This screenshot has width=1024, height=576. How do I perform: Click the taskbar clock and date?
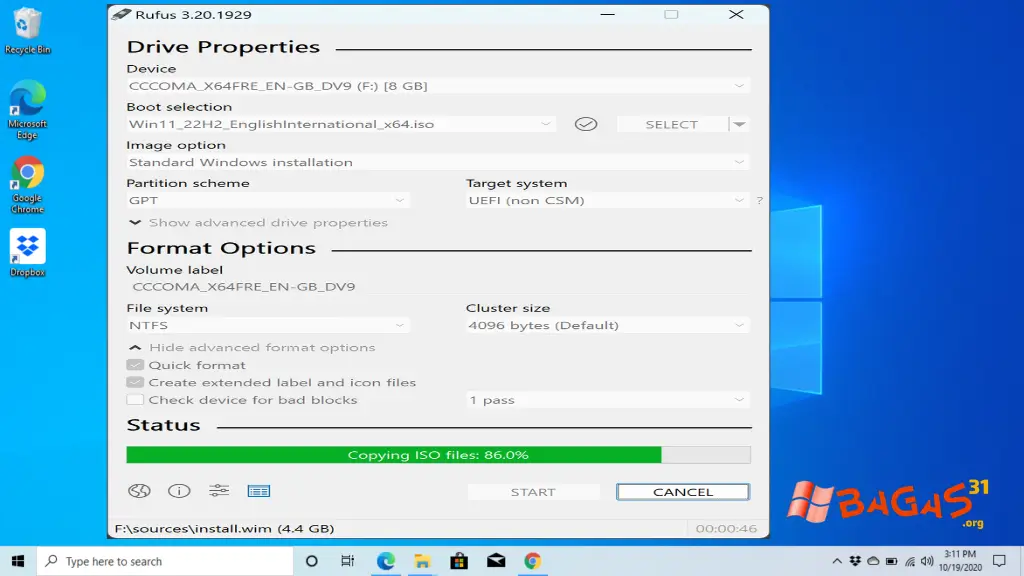coord(960,561)
